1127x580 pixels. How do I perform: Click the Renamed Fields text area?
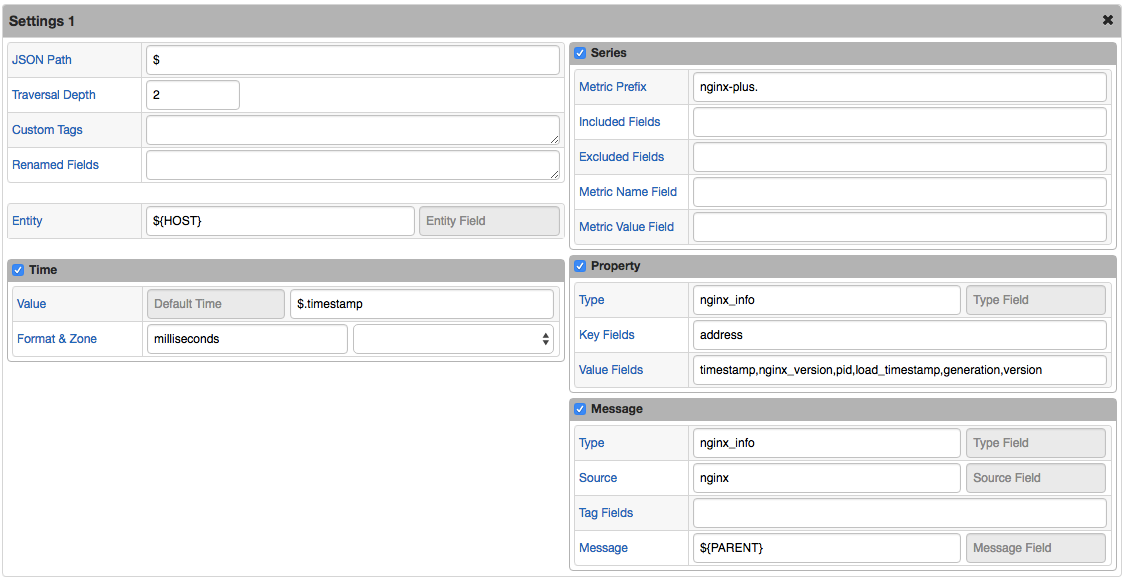tap(353, 165)
